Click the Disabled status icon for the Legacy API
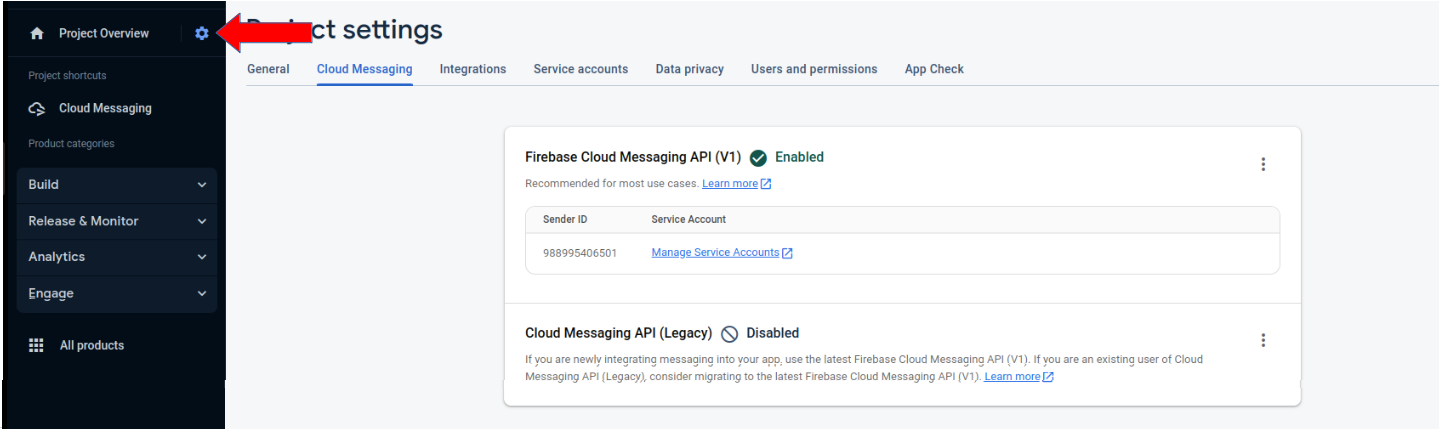This screenshot has height=429, width=1439. pos(729,334)
